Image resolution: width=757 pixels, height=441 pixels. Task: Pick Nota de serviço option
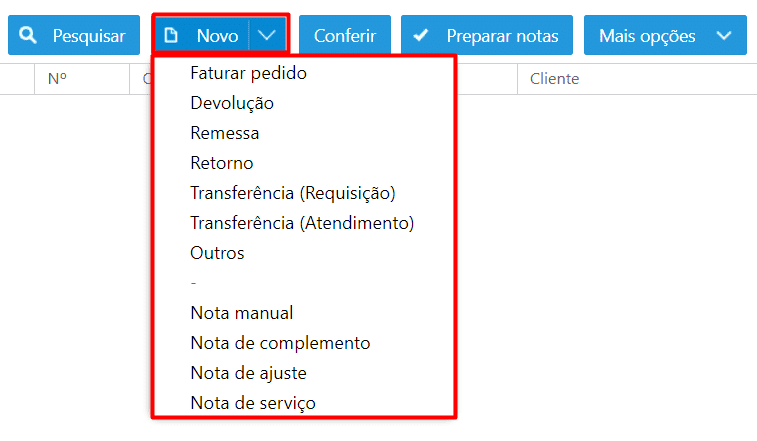(x=253, y=402)
